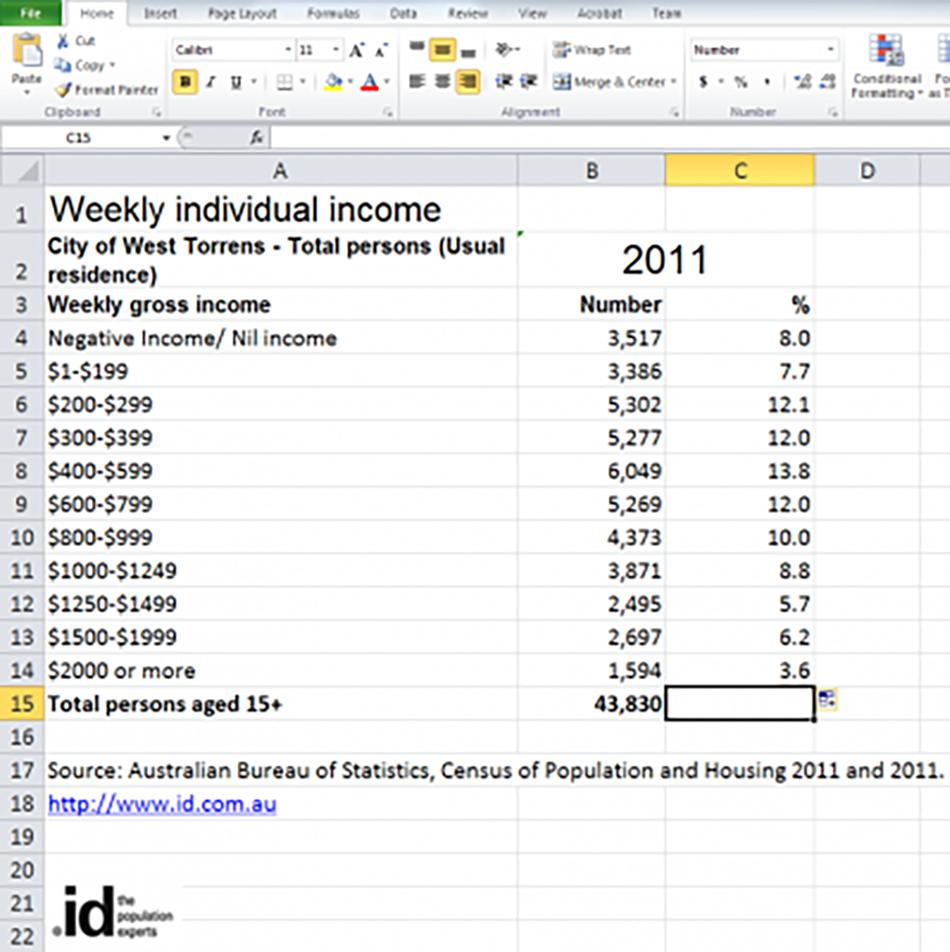The image size is (950, 952).
Task: Switch to the Page Layout tab
Action: 242,13
